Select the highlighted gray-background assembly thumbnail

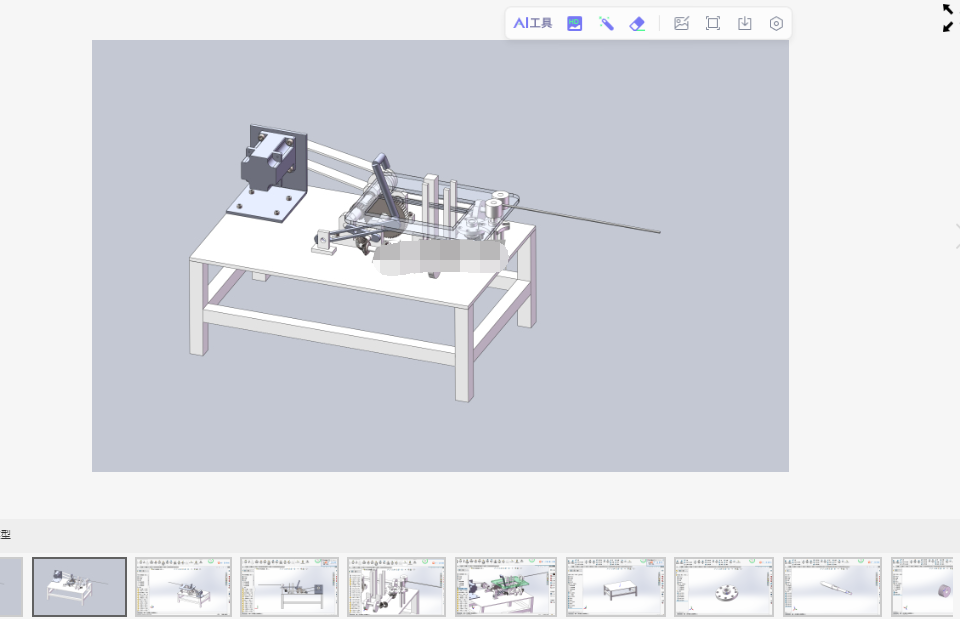pos(80,587)
